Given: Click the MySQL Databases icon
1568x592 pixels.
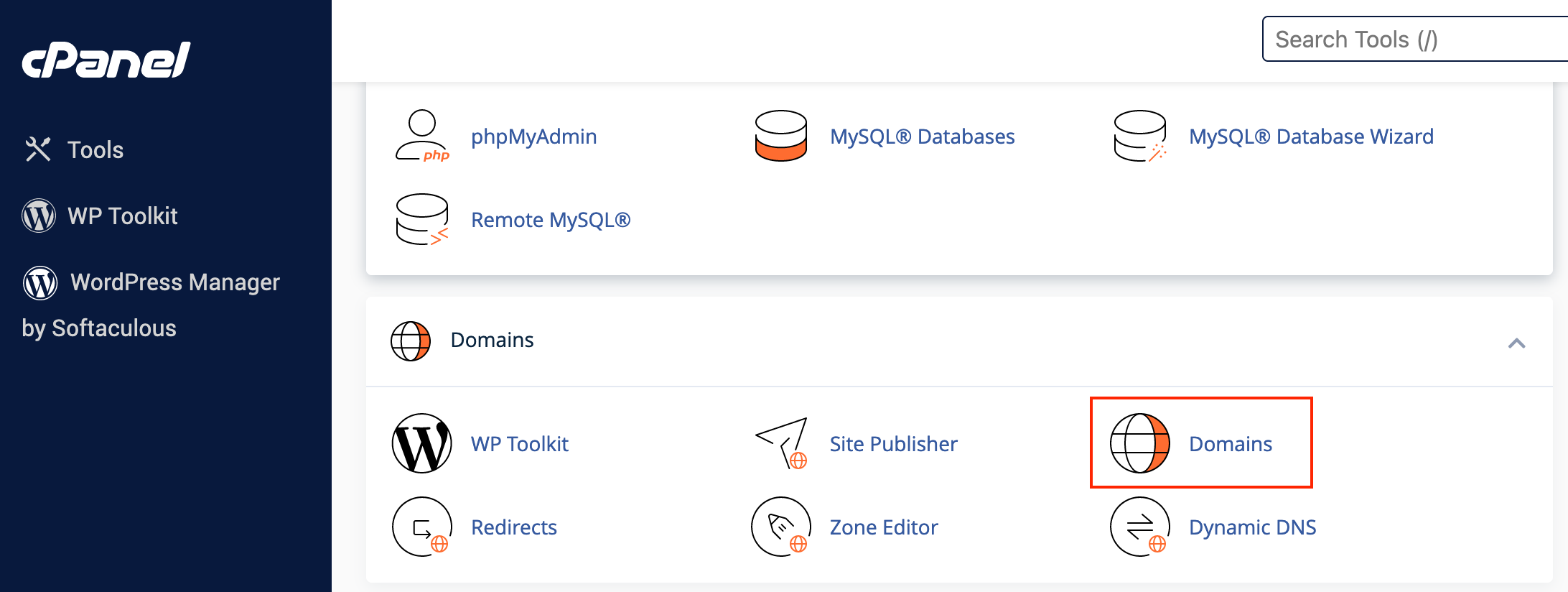Looking at the screenshot, I should pos(781,136).
